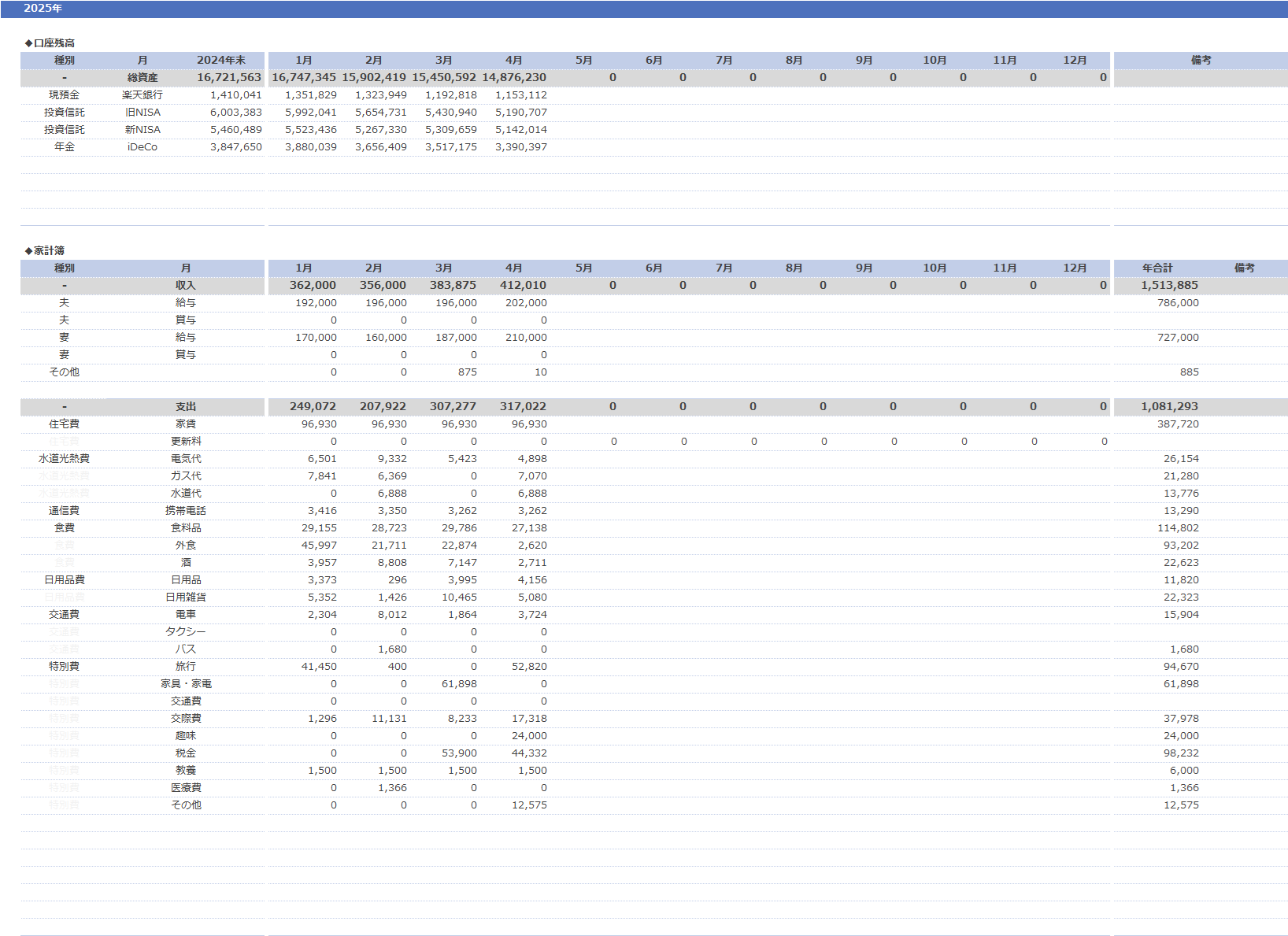Click the 5月 header in account table

583,61
